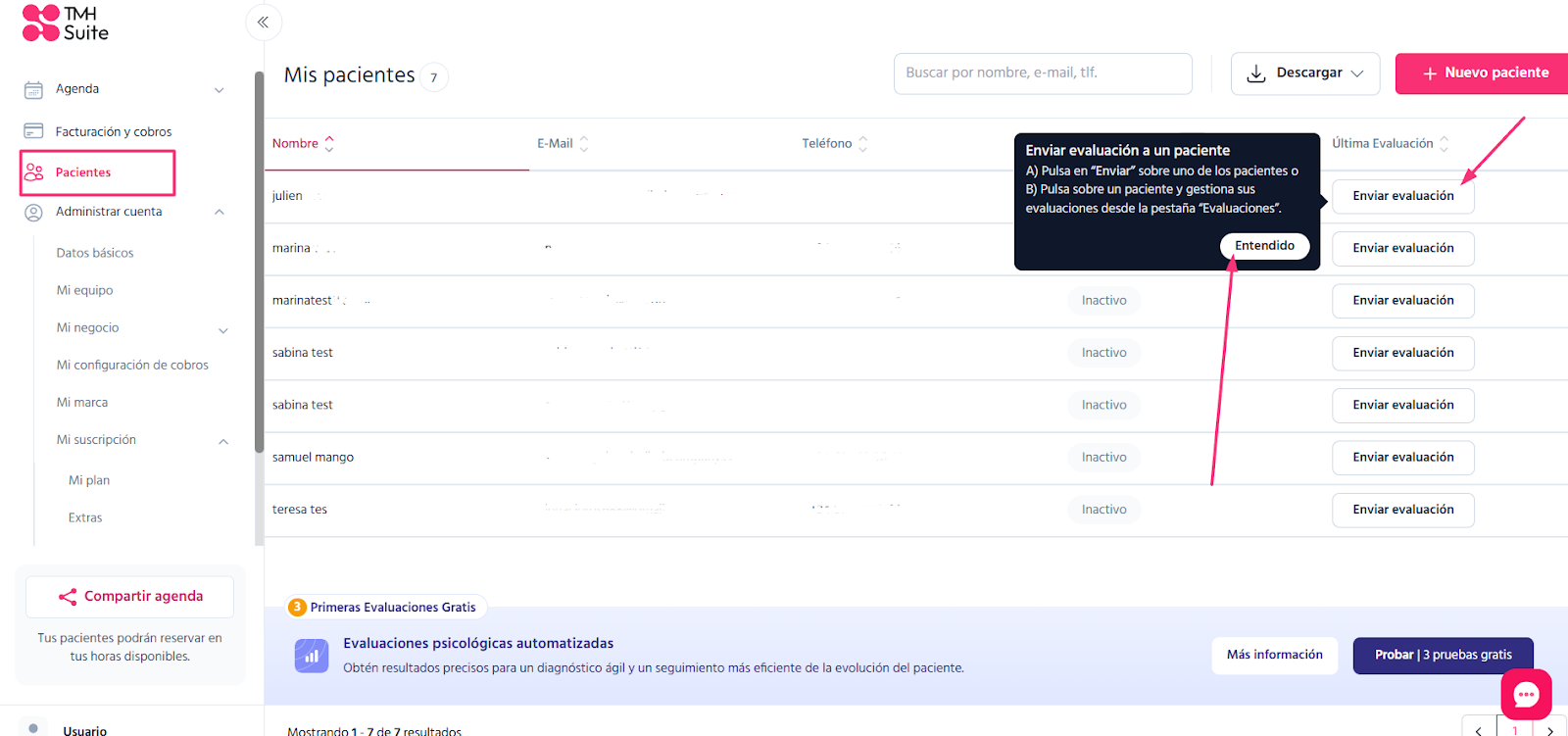The height and width of the screenshot is (736, 1568).
Task: Click Más información button
Action: click(x=1274, y=656)
